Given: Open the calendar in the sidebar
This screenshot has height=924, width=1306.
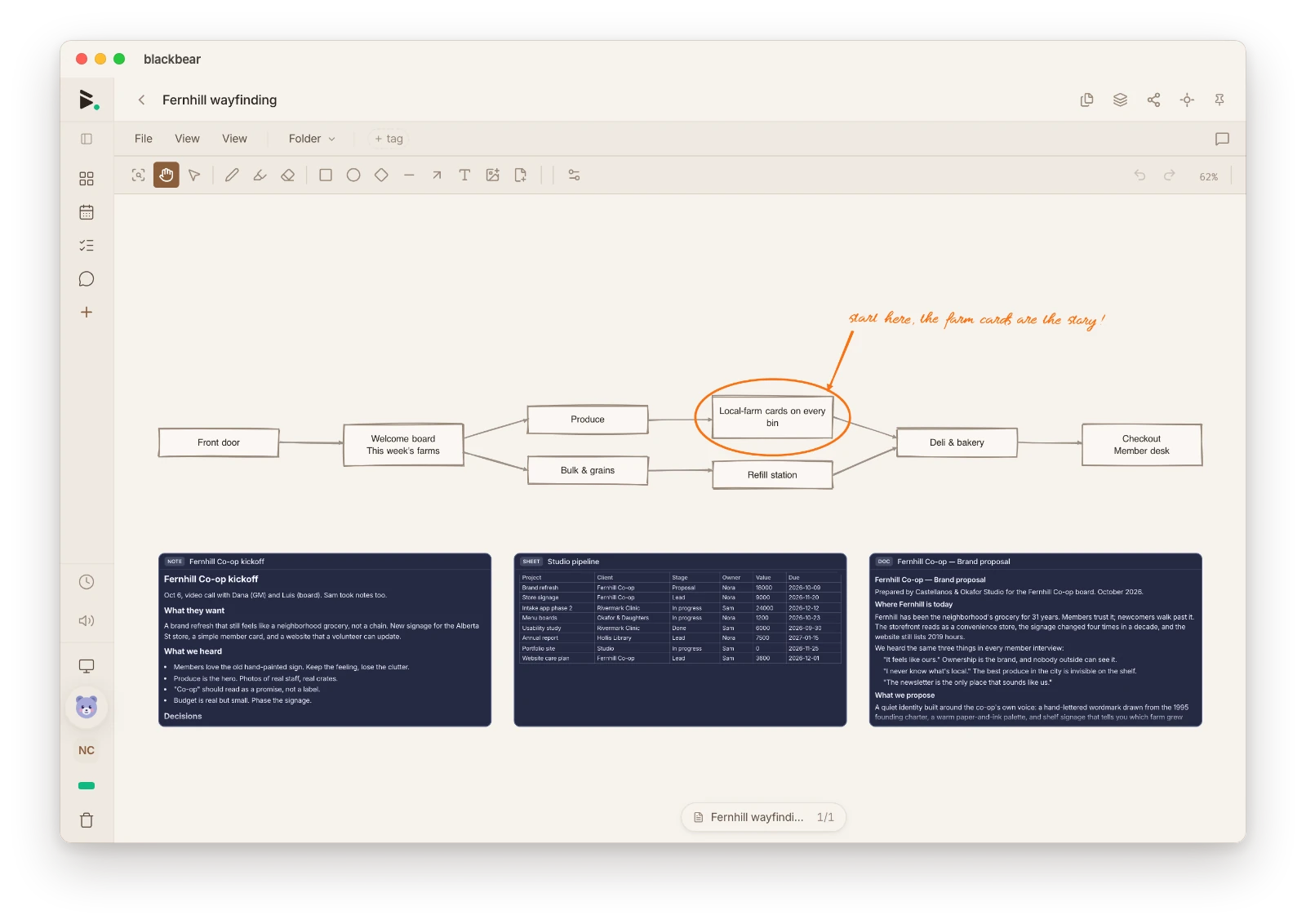Looking at the screenshot, I should (87, 212).
